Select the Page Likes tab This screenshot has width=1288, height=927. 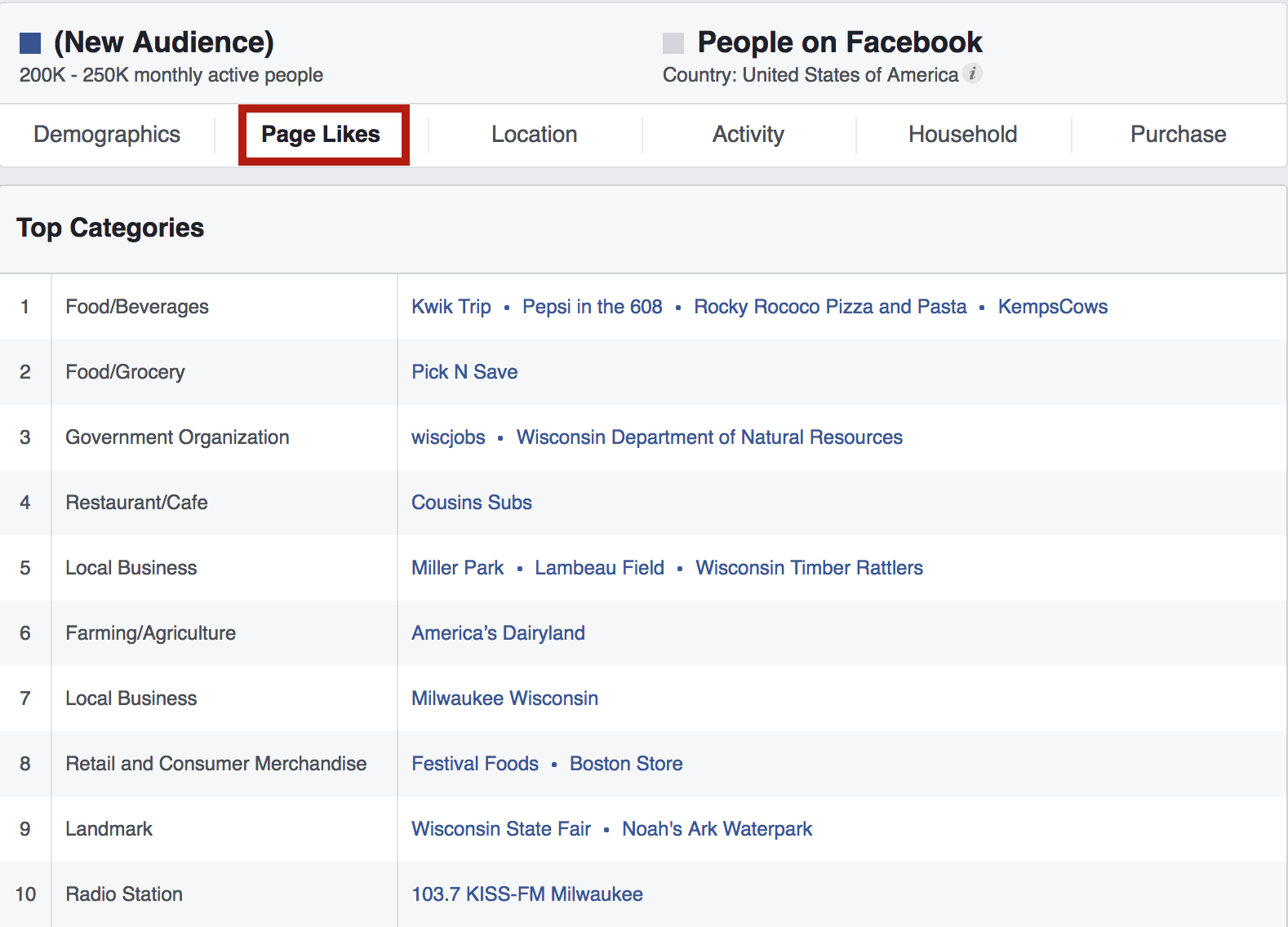pos(321,135)
